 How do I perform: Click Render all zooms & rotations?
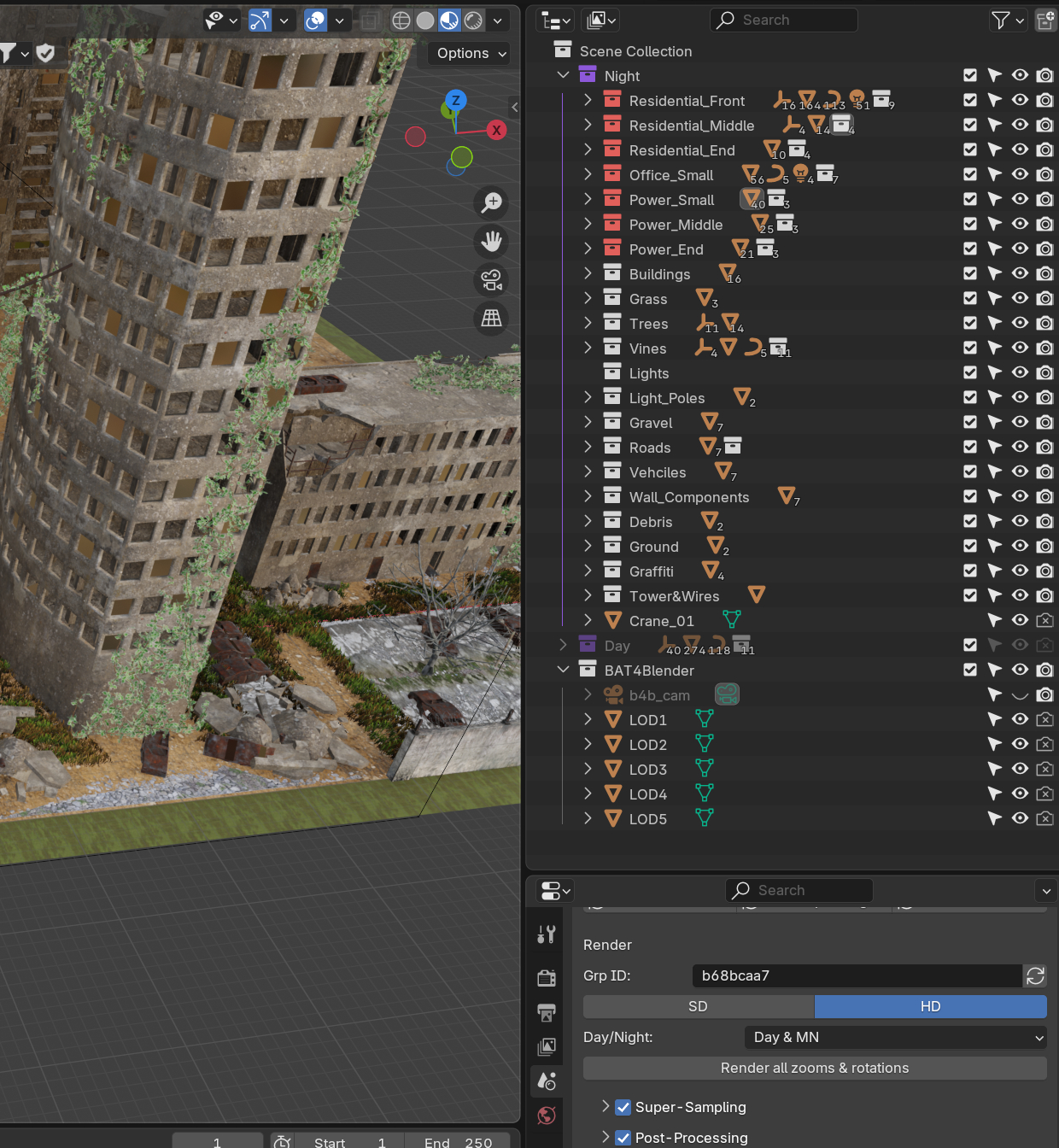tap(815, 1068)
